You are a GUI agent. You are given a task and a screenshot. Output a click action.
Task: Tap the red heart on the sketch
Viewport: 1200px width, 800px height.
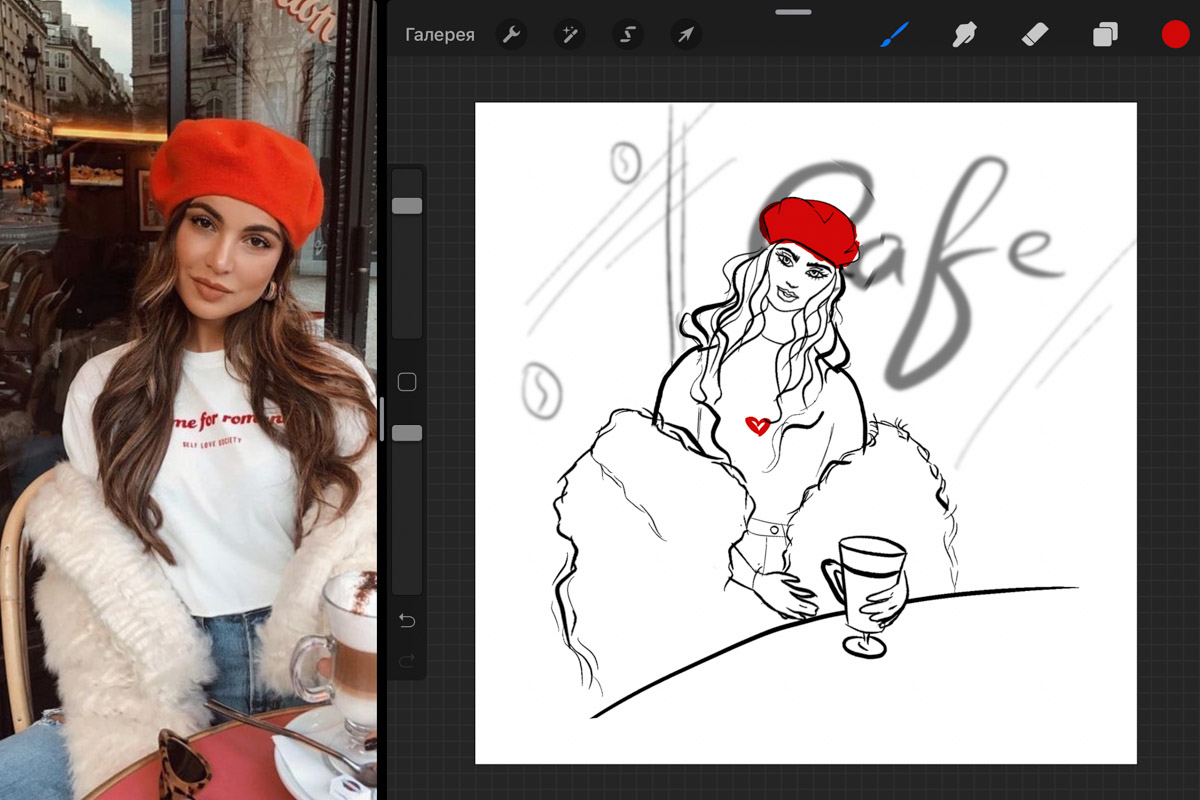click(x=758, y=427)
